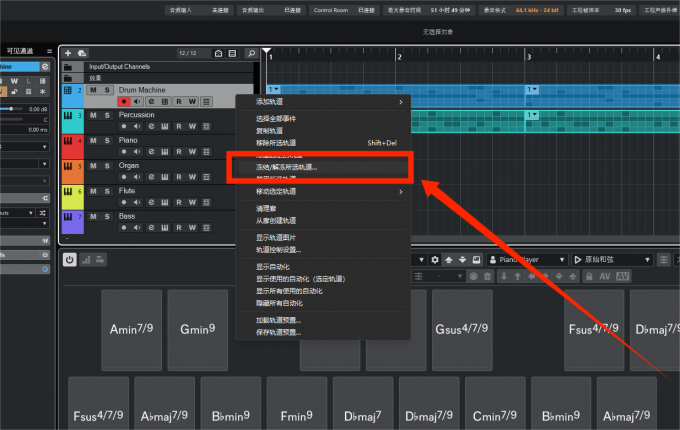680x430 pixels.
Task: Open the 原始和弦 voicing dropdown
Action: [x=613, y=260]
